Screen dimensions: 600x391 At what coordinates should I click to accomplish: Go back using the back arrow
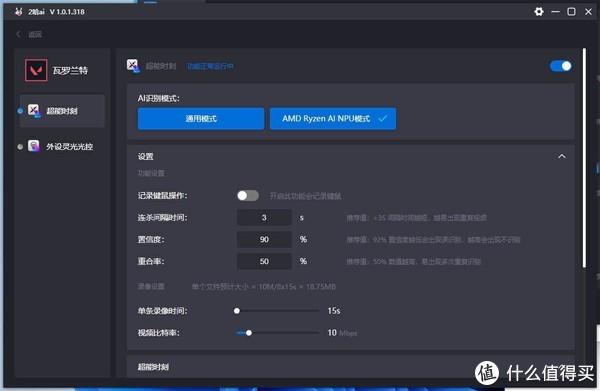pos(18,34)
